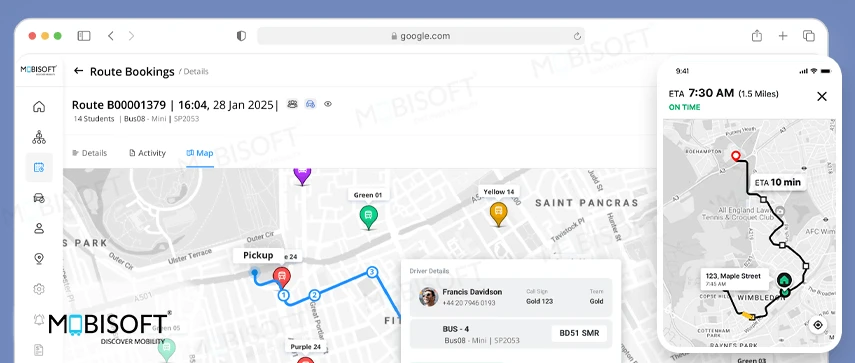Click the students group icon beside route date

pos(292,104)
